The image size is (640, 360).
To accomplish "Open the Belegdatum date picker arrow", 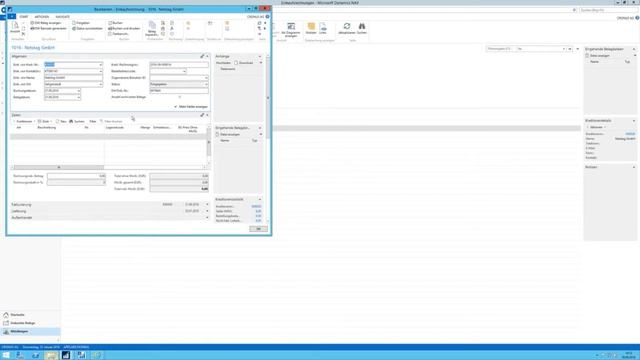I will click(x=78, y=97).
